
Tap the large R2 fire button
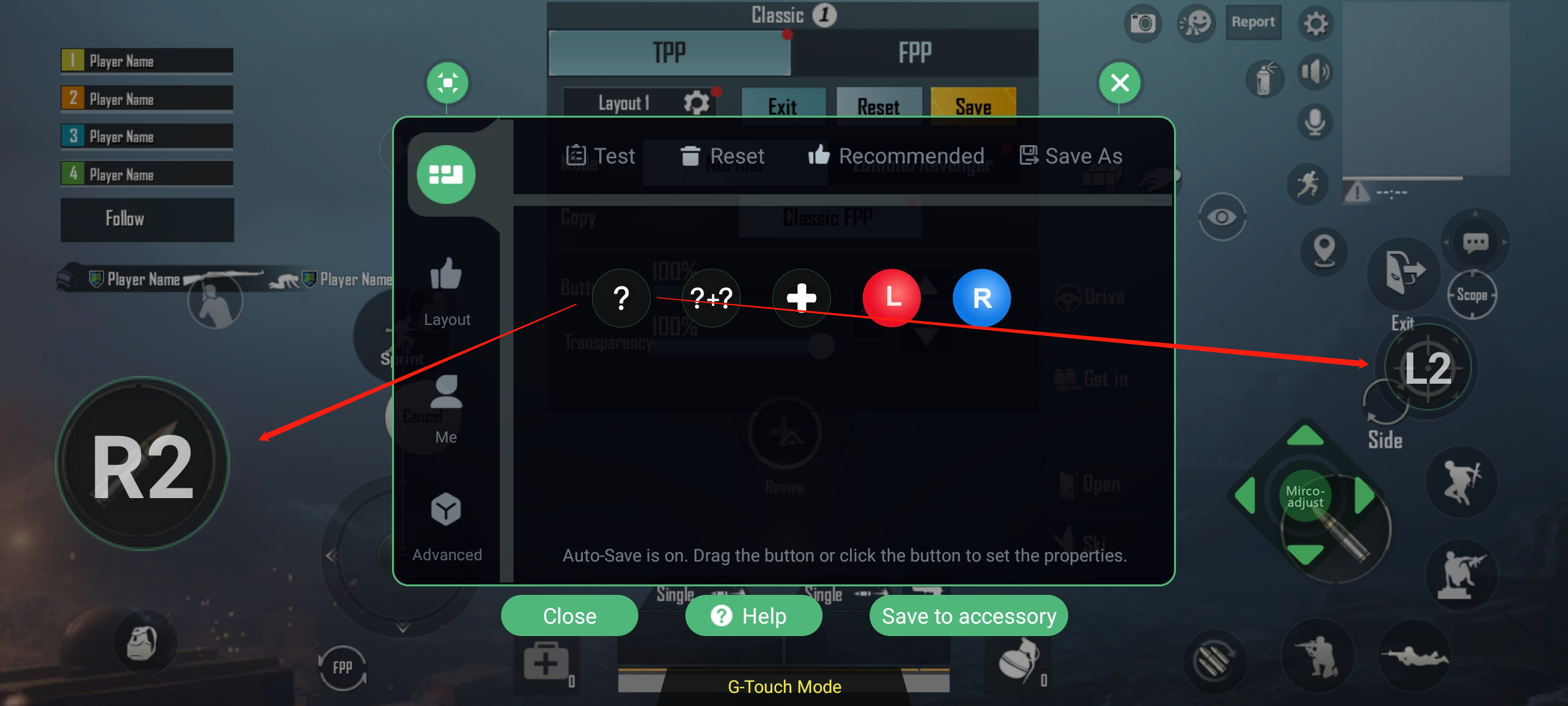pyautogui.click(x=143, y=464)
